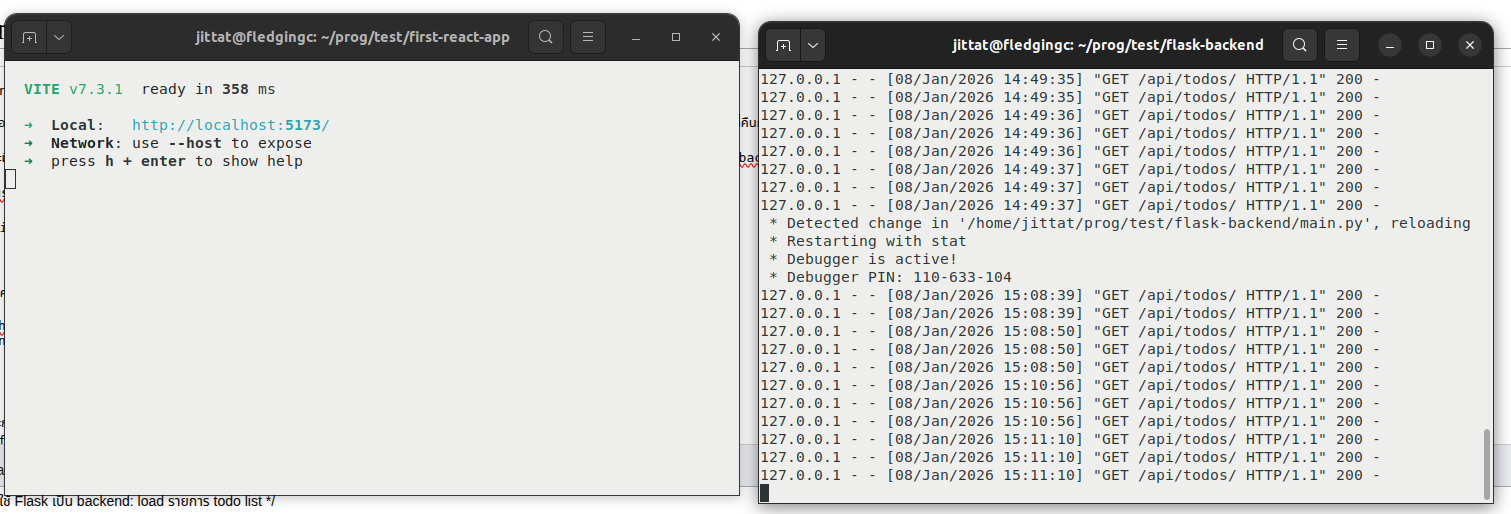This screenshot has height=514, width=1511.
Task: Open hamburger menu in flask-backend terminal
Action: [1342, 45]
